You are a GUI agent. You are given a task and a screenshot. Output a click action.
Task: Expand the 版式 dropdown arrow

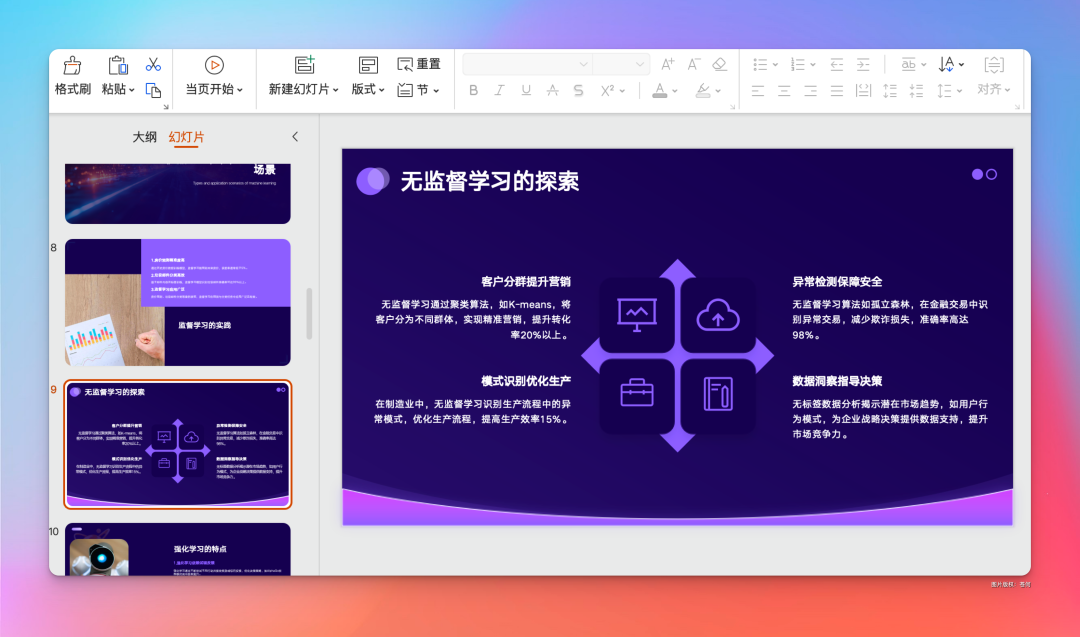click(x=381, y=90)
